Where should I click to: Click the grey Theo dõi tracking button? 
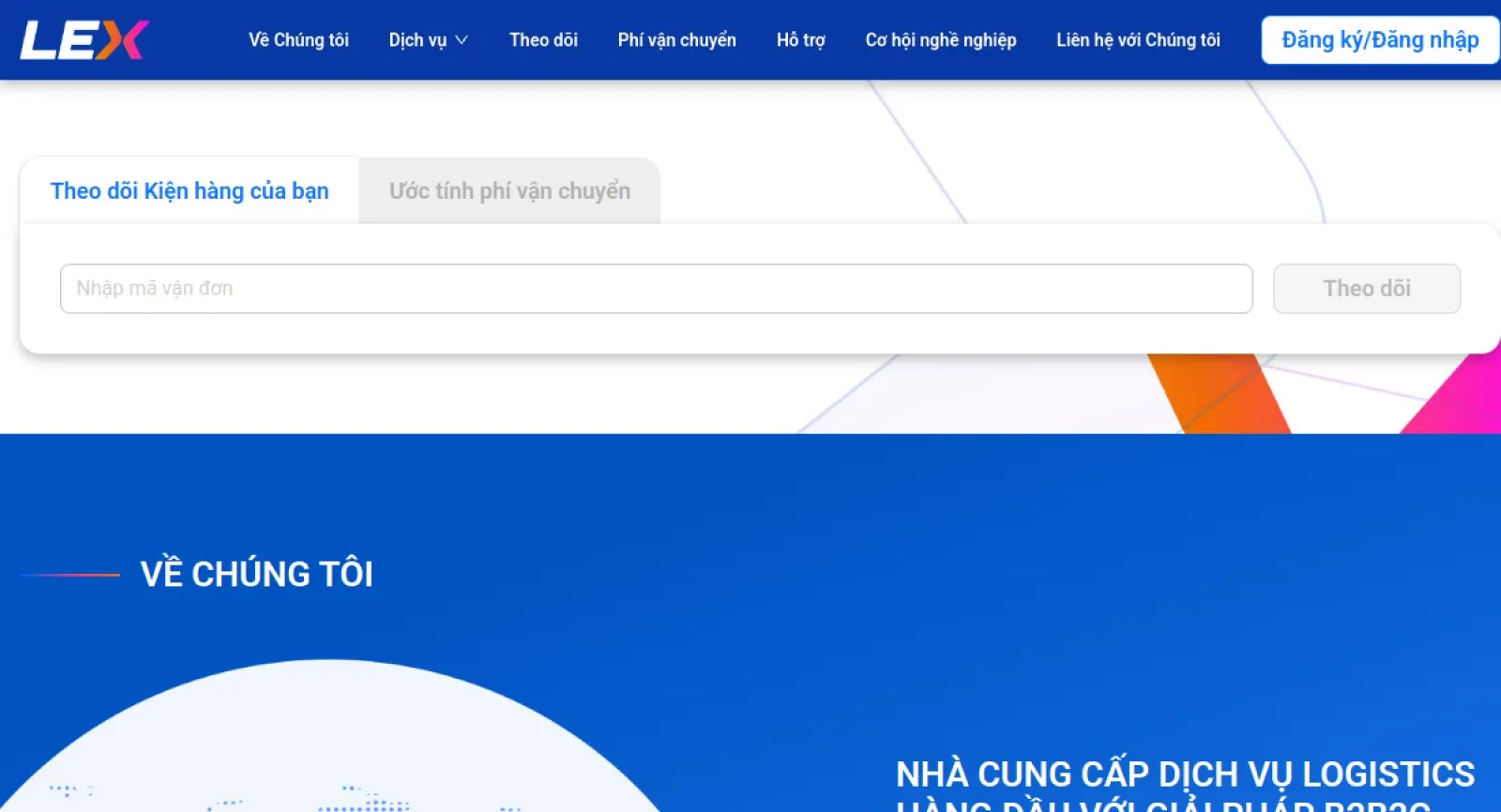[1367, 289]
